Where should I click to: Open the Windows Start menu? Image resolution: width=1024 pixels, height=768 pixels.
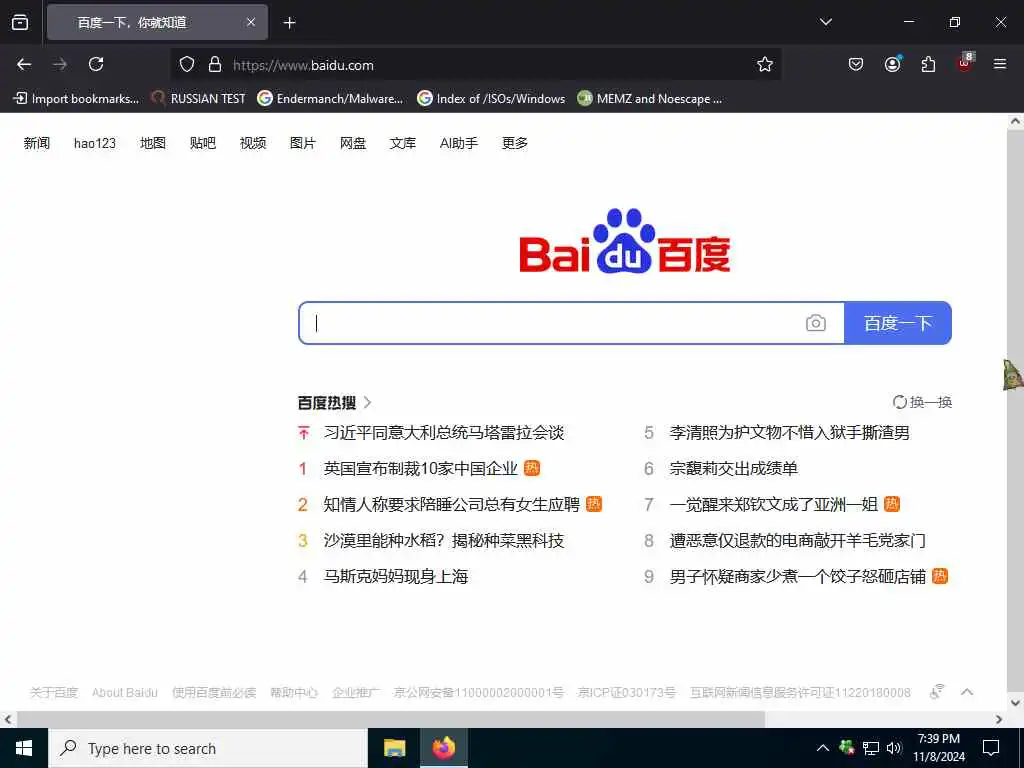24,748
